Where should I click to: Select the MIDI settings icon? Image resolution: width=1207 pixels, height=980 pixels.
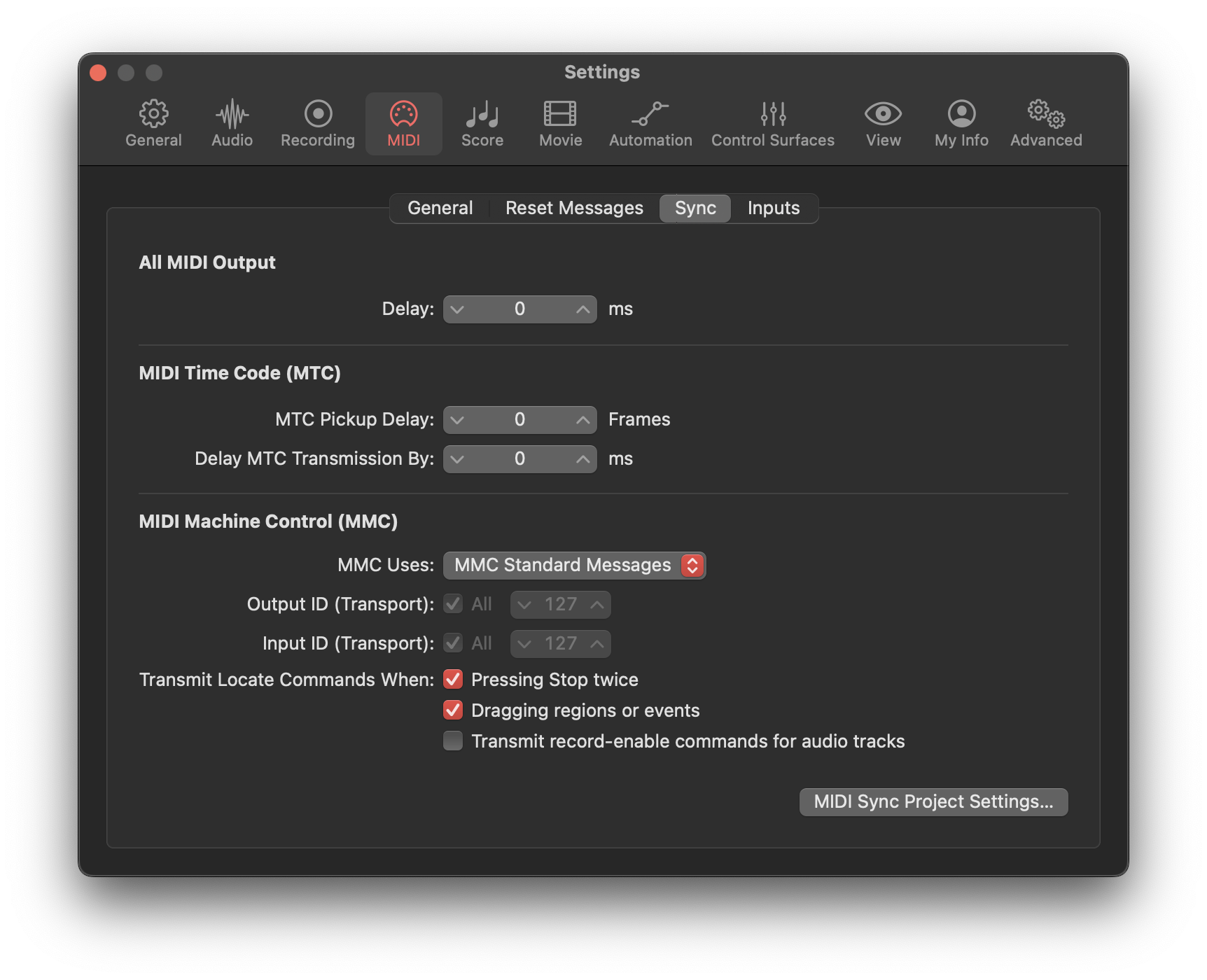(x=404, y=123)
